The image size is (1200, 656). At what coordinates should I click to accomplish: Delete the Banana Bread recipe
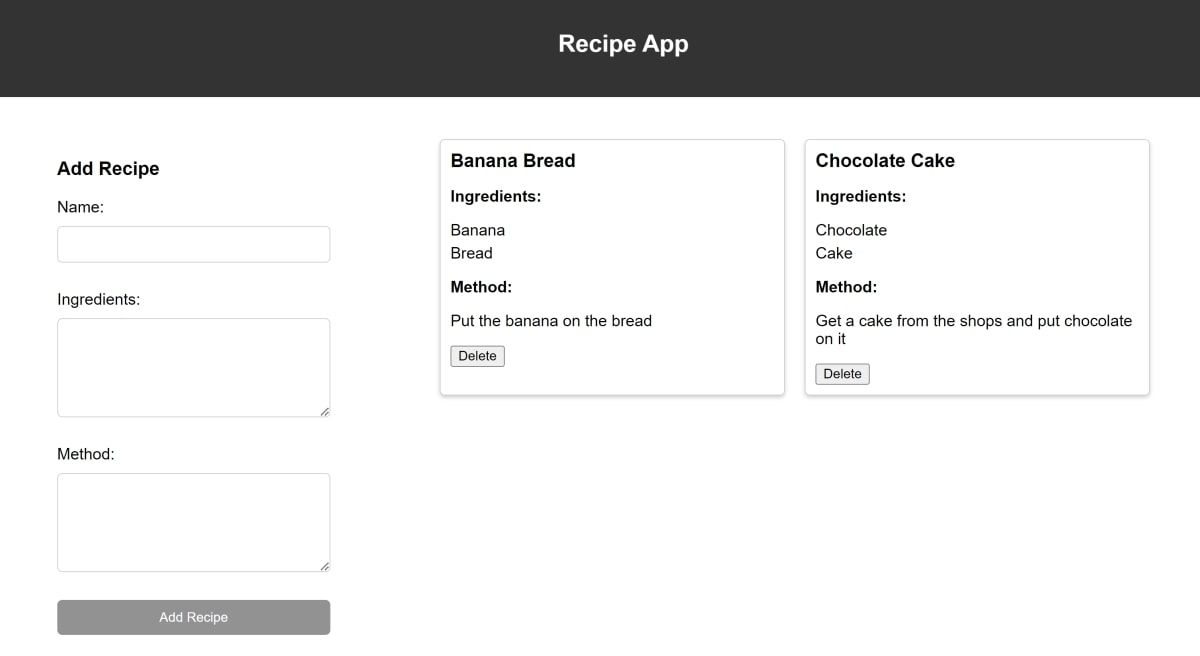[477, 356]
